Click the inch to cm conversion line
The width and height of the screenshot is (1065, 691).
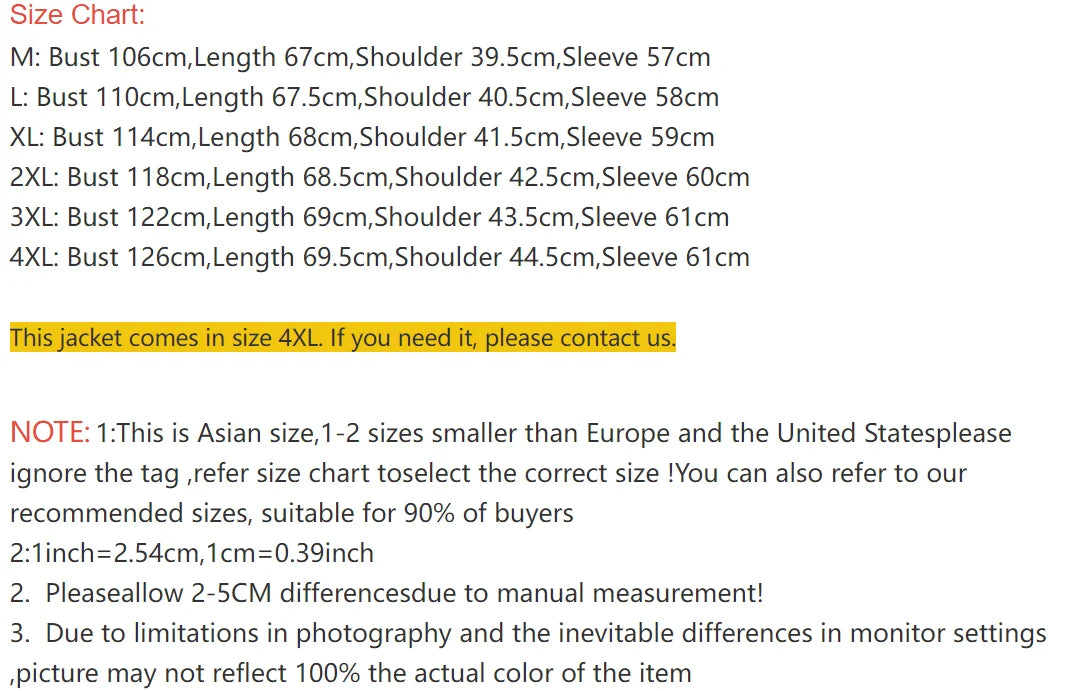192,553
